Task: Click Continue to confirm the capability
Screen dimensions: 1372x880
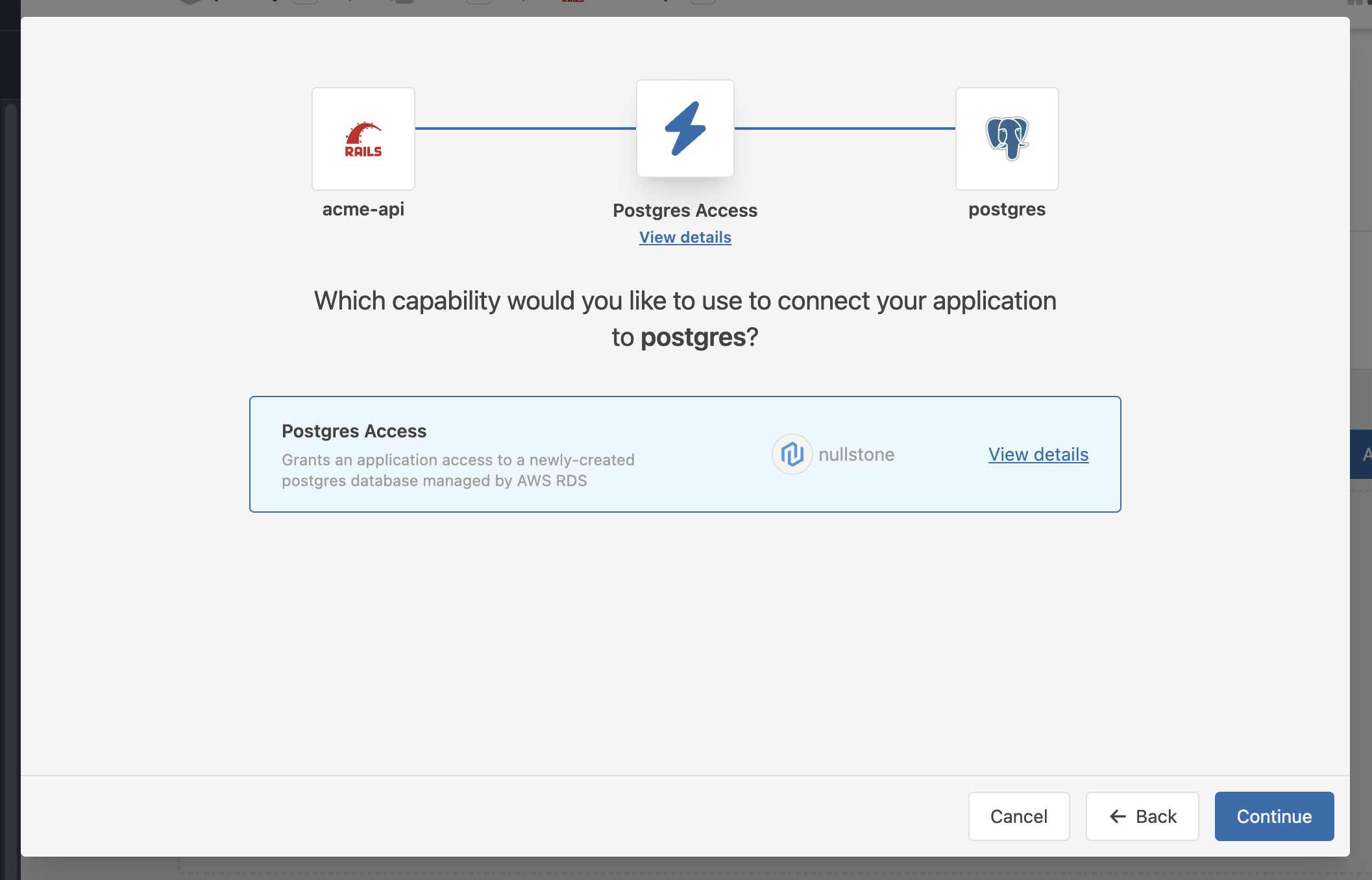Action: (1274, 816)
